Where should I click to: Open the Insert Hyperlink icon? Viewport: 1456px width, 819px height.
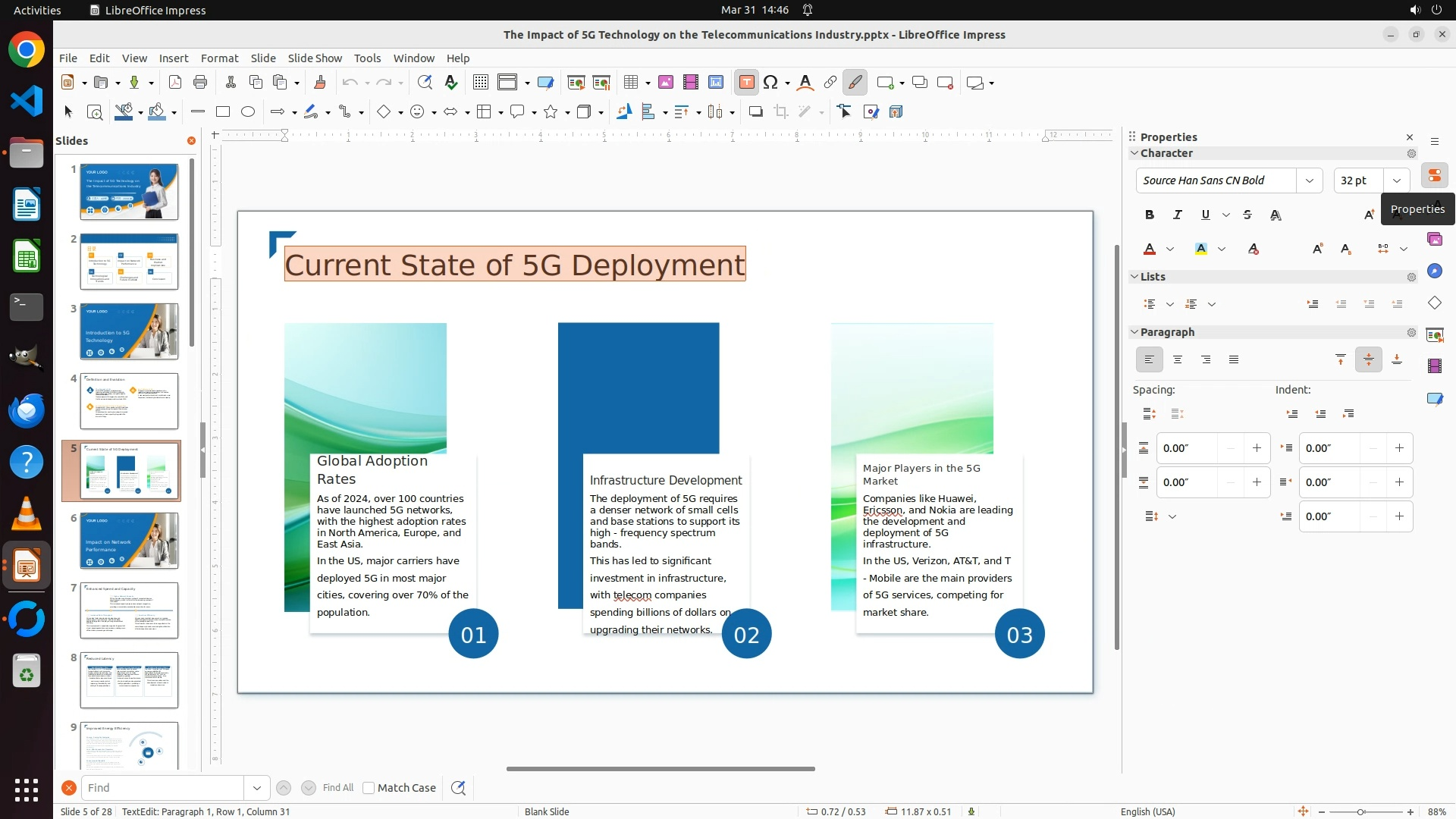(830, 83)
